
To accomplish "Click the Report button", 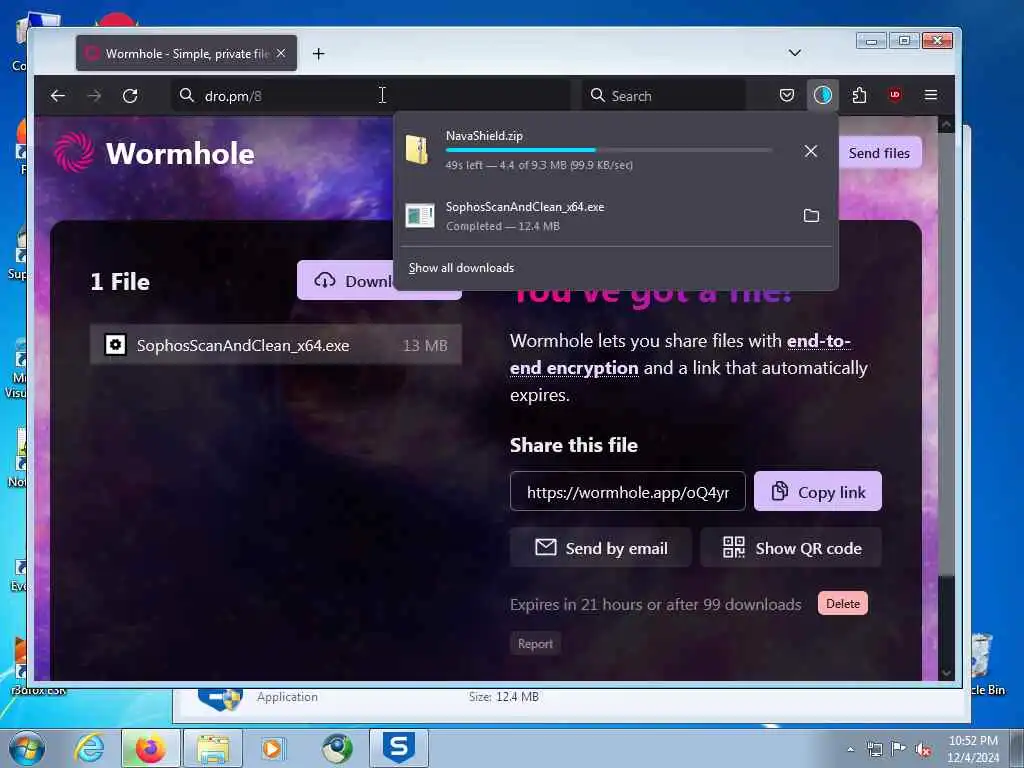I will click(535, 643).
